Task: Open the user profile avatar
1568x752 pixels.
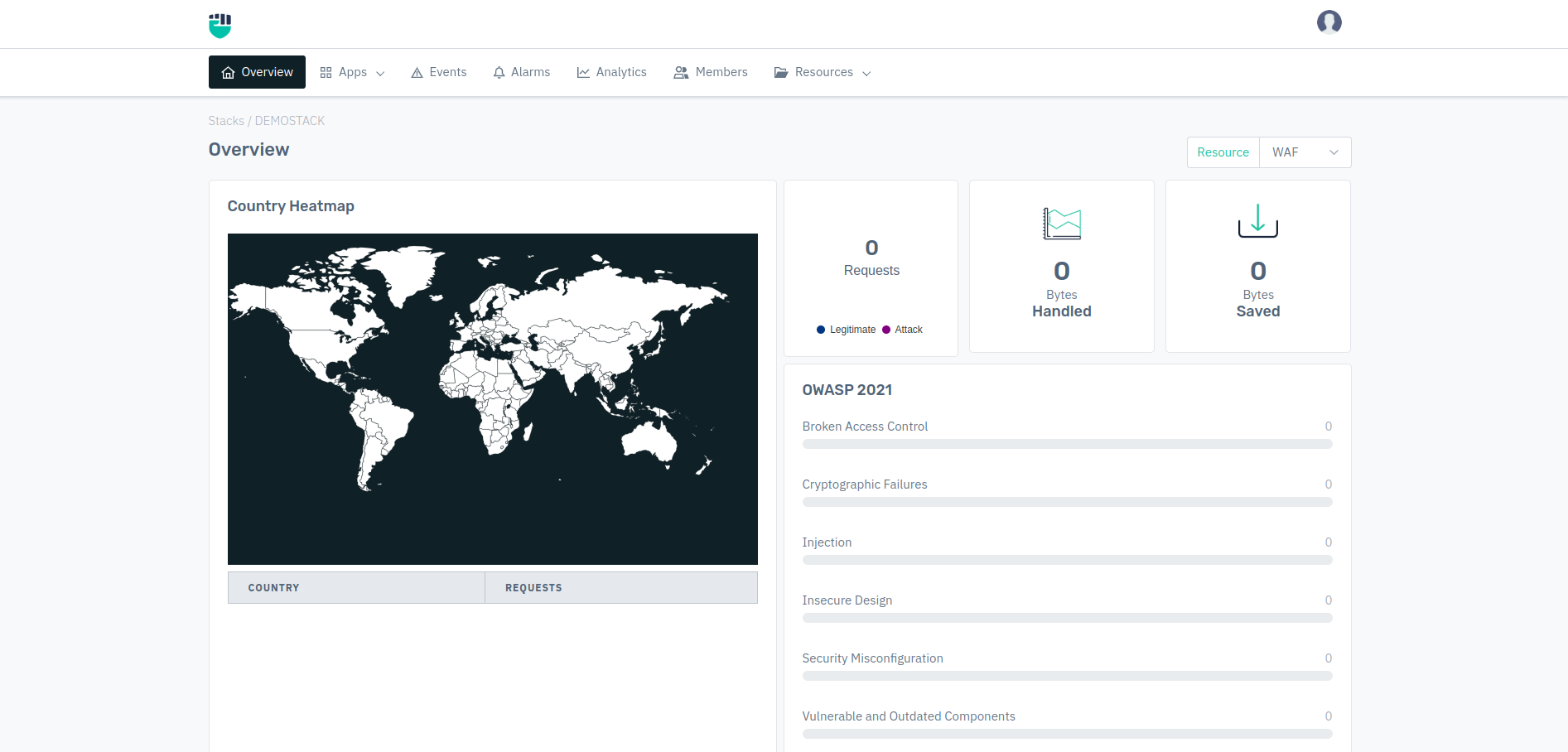Action: 1329,22
